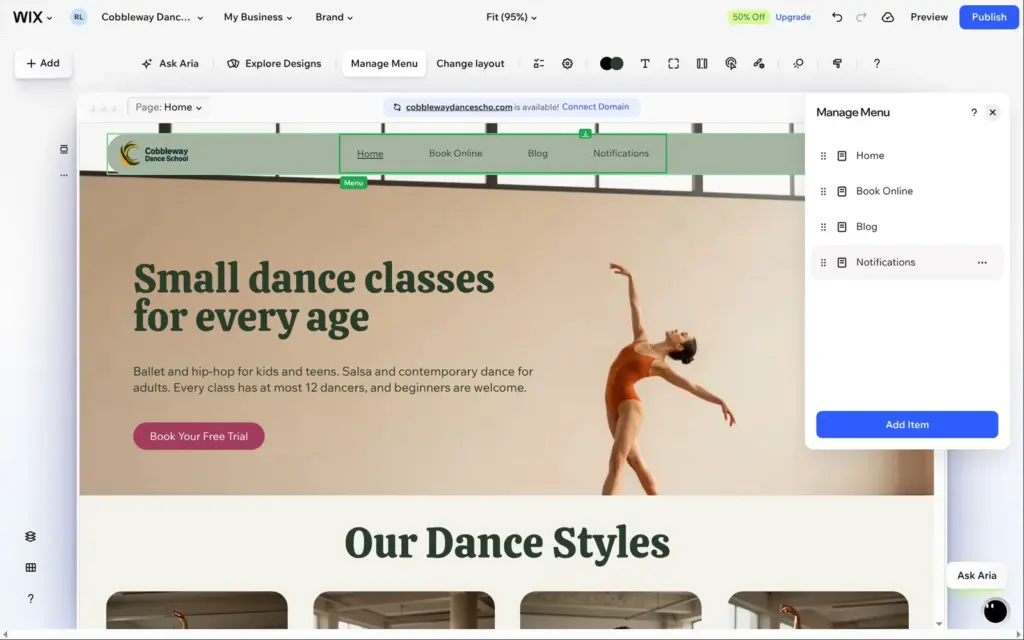The height and width of the screenshot is (640, 1024).
Task: Click drag handle for Home item
Action: point(823,156)
